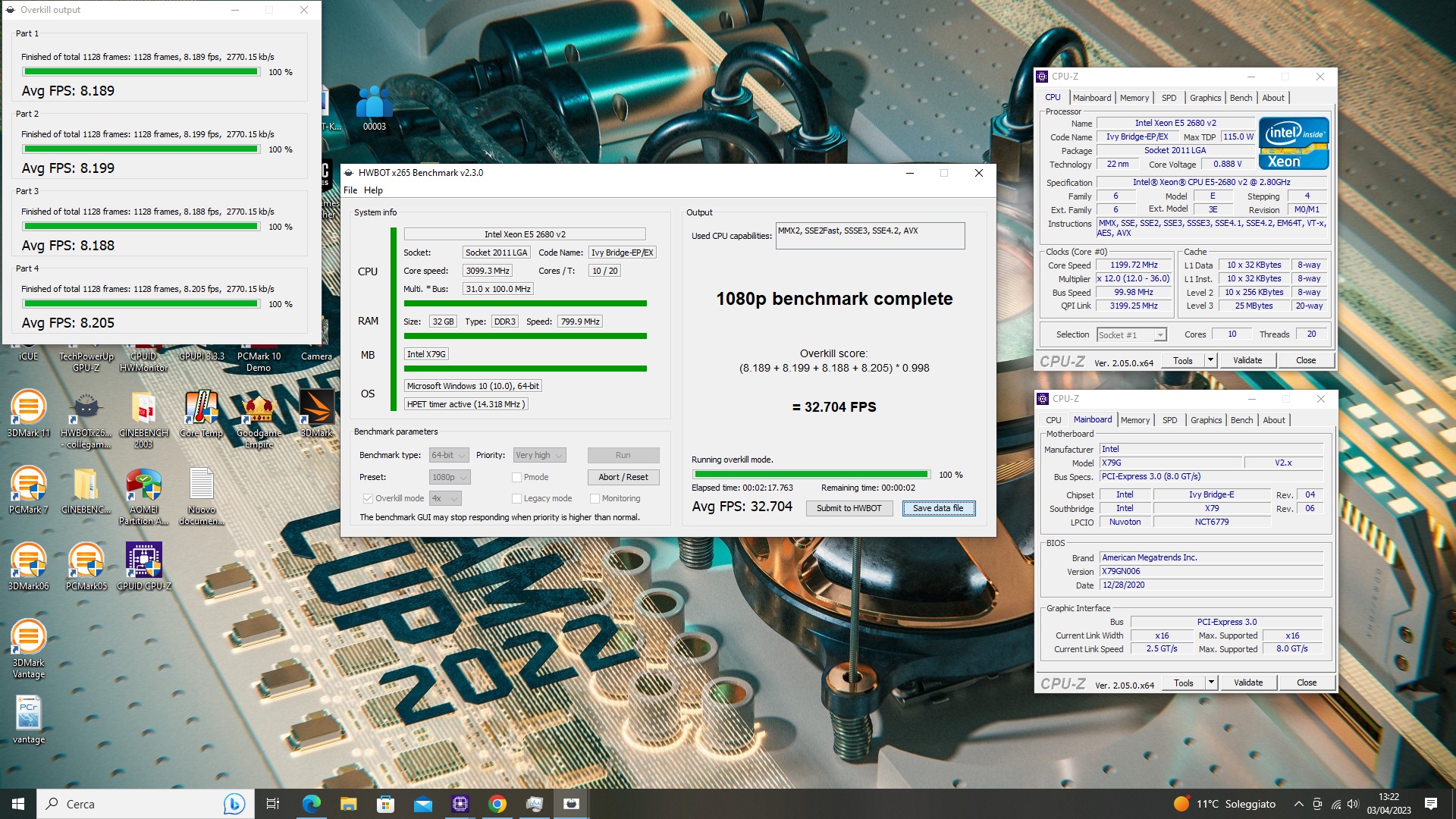Click the Used CPU capabilities text box

pyautogui.click(x=871, y=236)
